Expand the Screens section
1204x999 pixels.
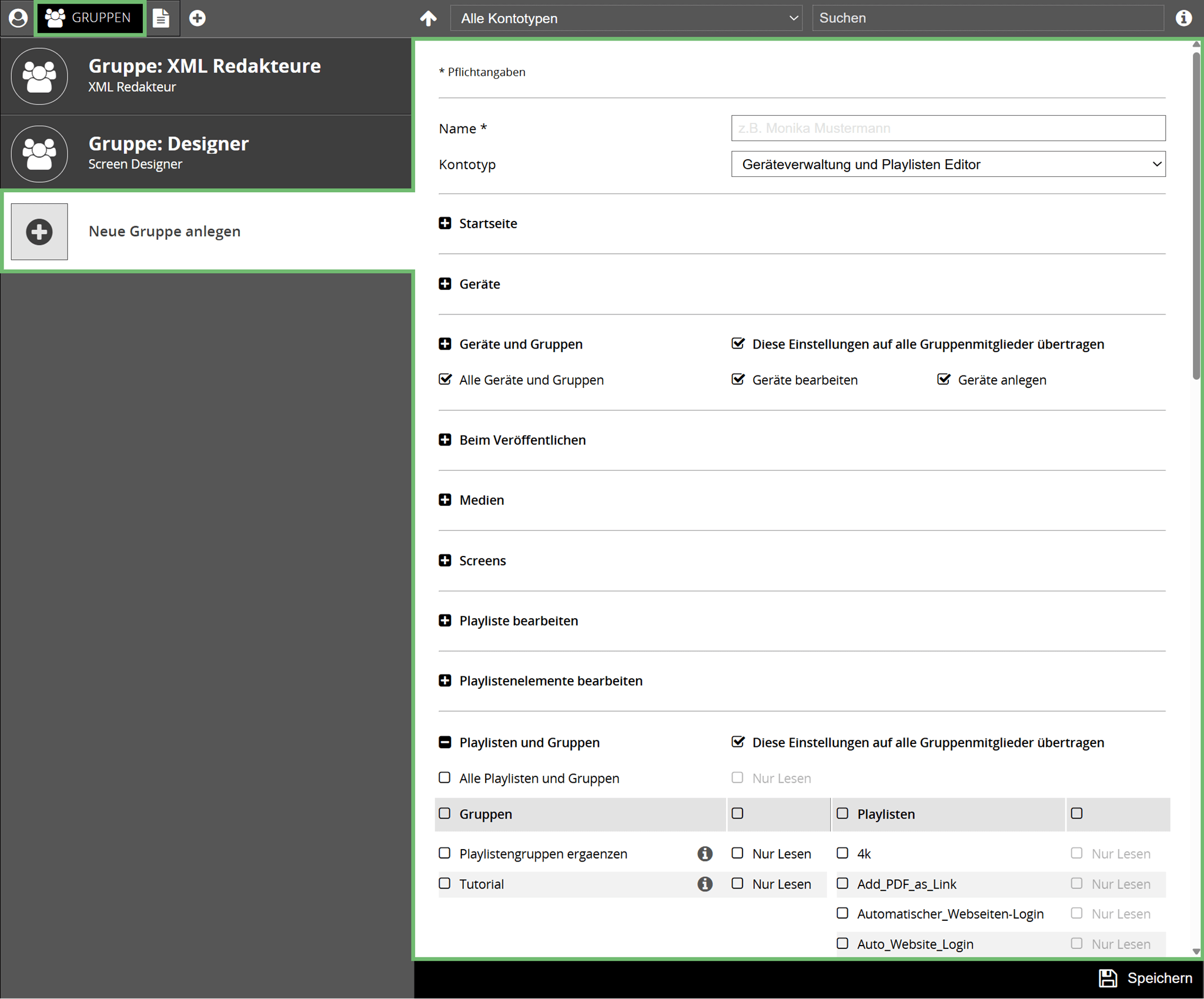445,560
